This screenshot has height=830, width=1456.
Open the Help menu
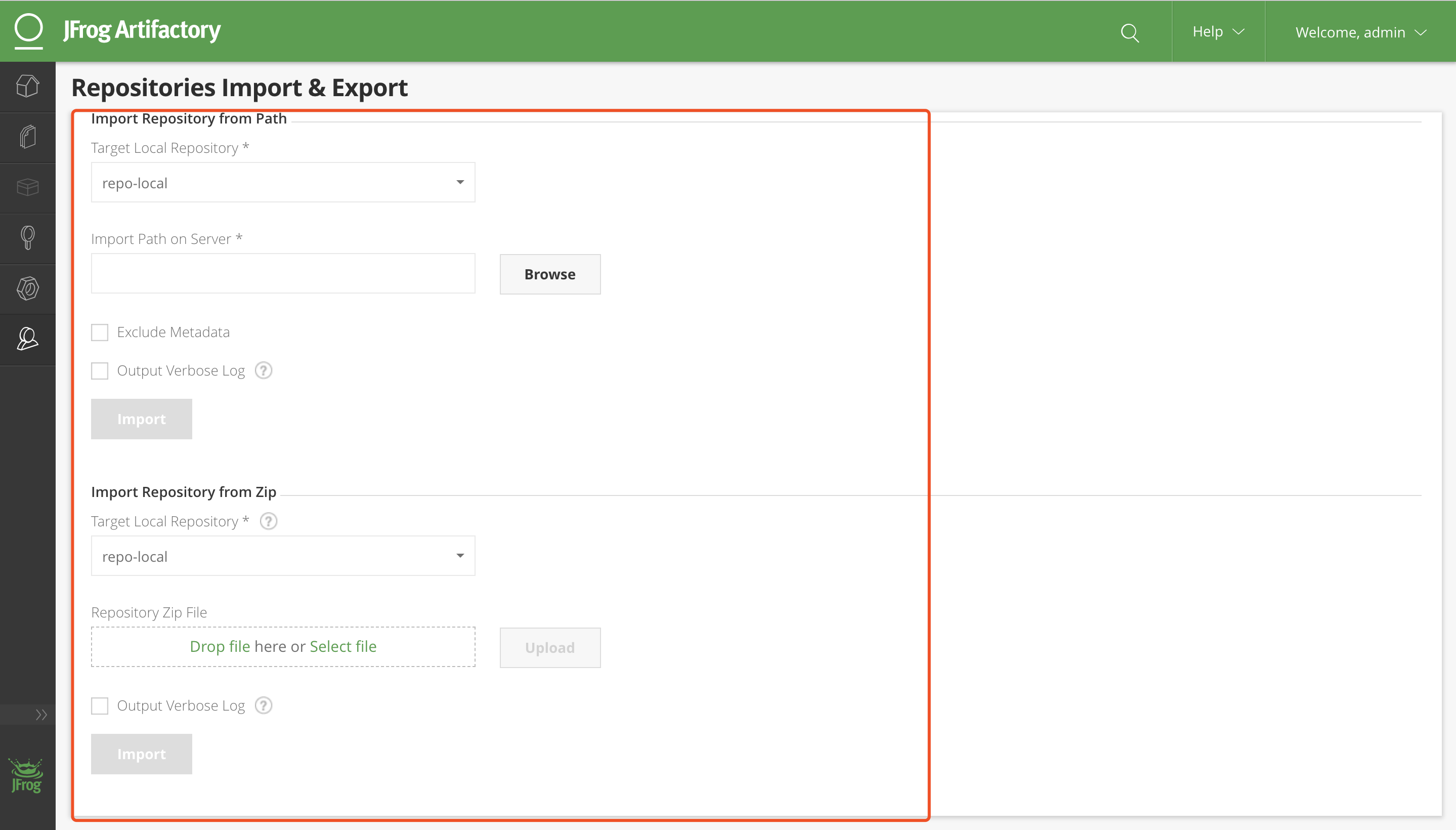(x=1218, y=32)
